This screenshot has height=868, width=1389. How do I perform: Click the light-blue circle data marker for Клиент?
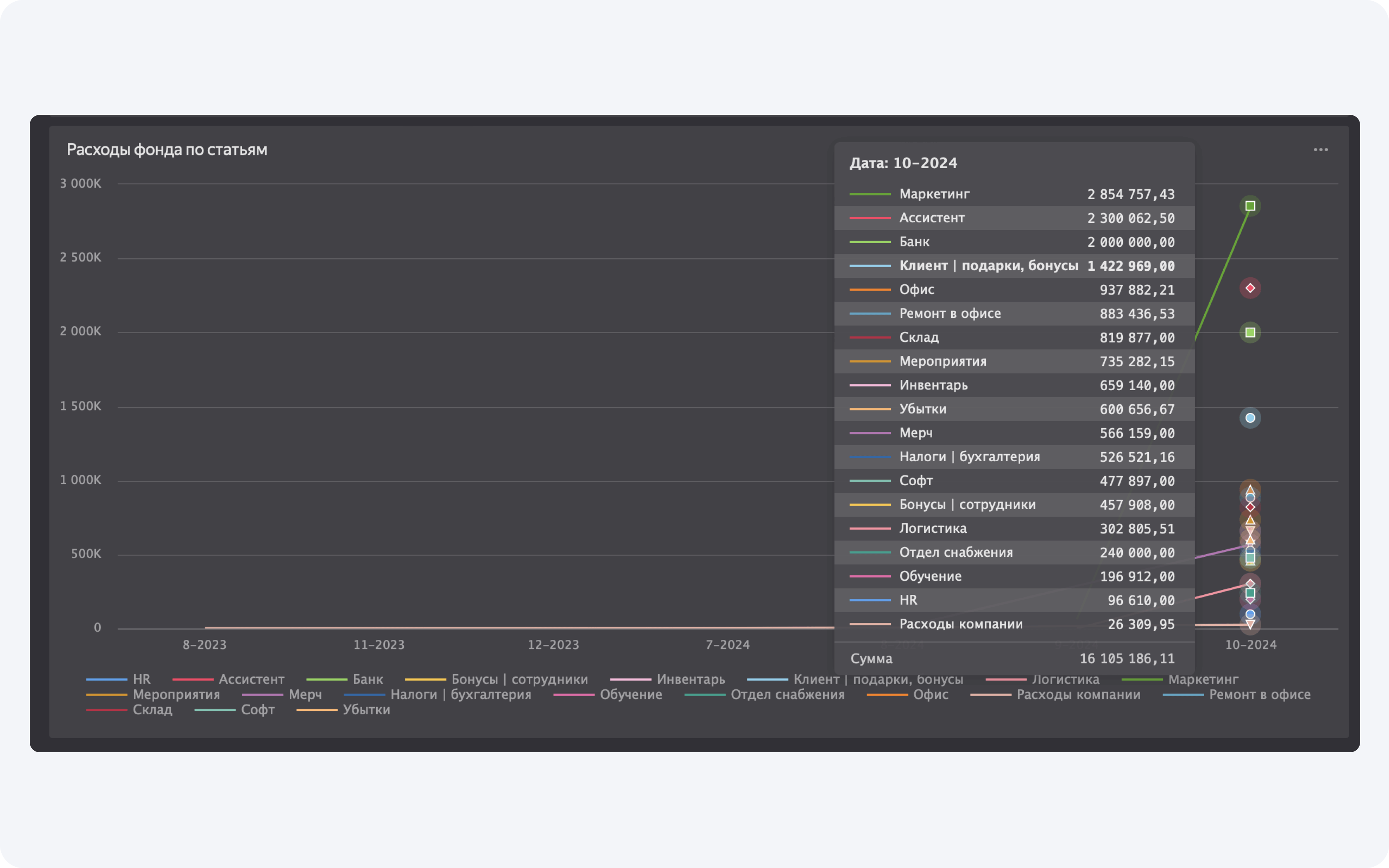point(1250,418)
